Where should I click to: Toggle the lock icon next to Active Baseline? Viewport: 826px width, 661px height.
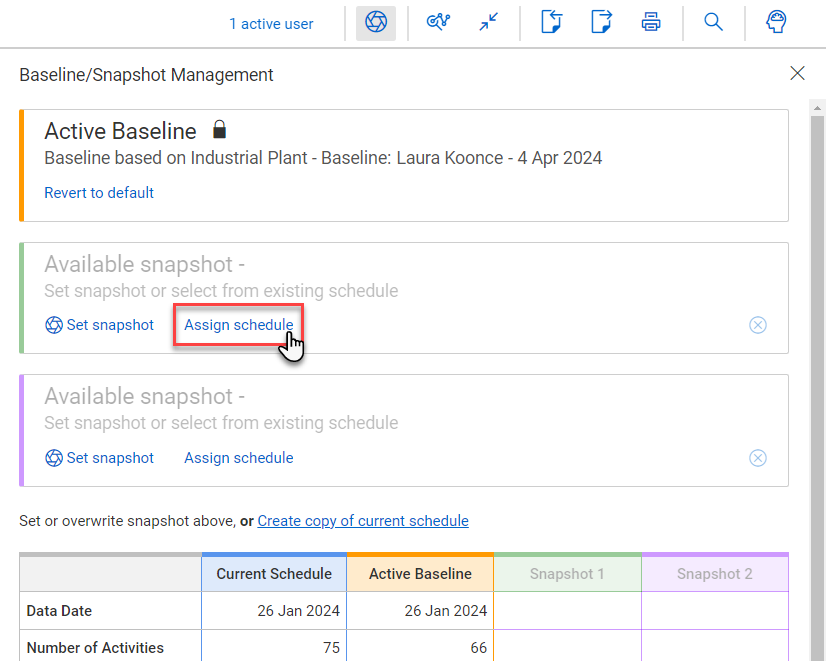coord(219,128)
